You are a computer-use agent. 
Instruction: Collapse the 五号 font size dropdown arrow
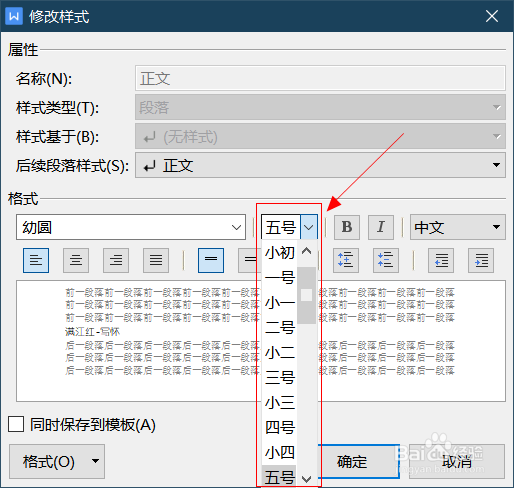pos(309,227)
